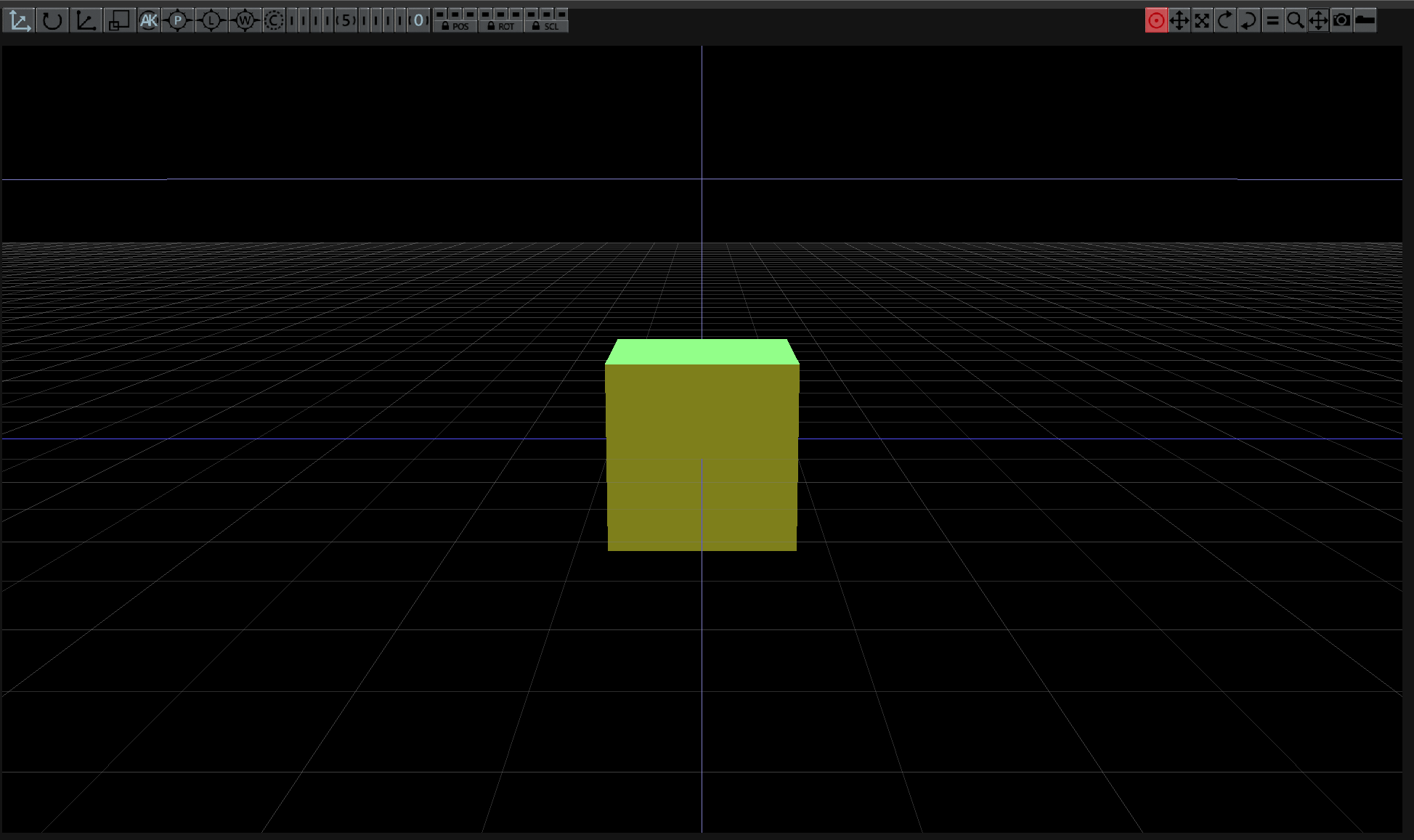
Task: Toggle leftmost small box above POS lock
Action: (440, 14)
